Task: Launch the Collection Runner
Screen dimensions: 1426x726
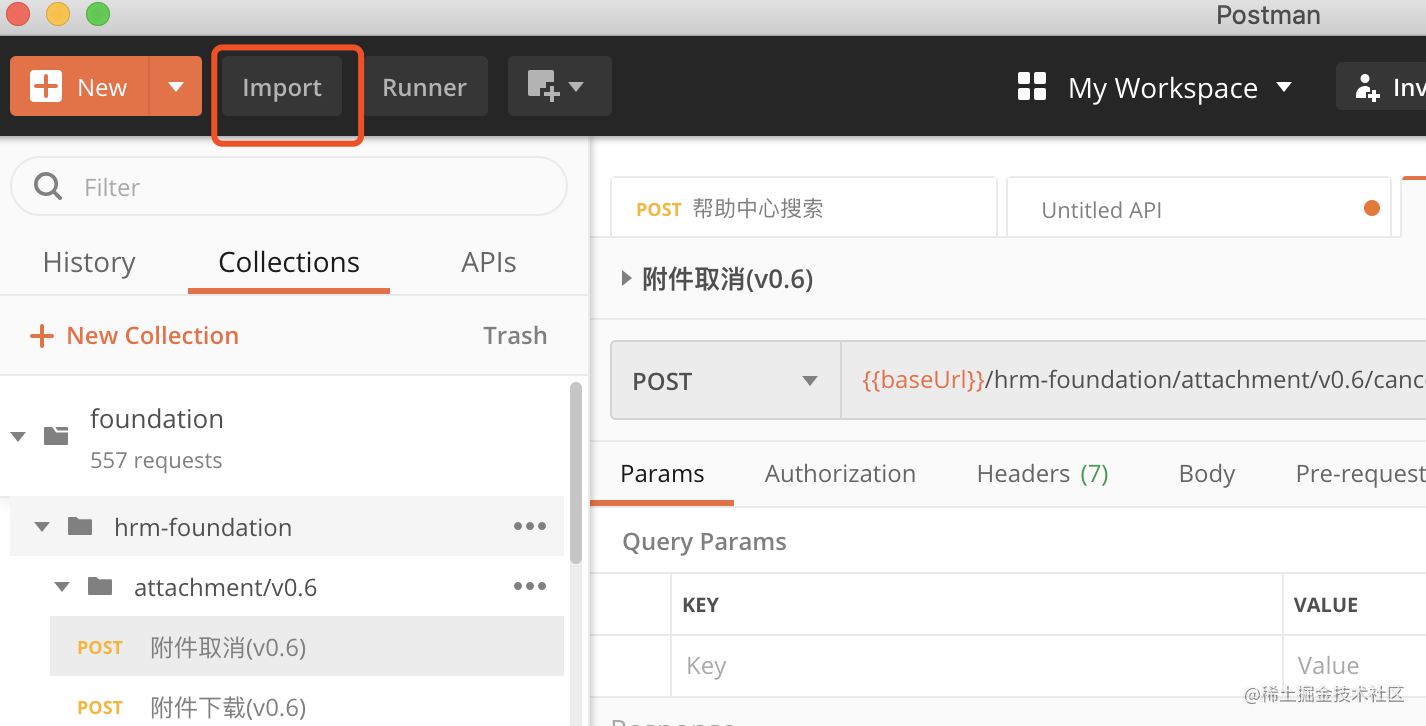Action: pyautogui.click(x=424, y=86)
